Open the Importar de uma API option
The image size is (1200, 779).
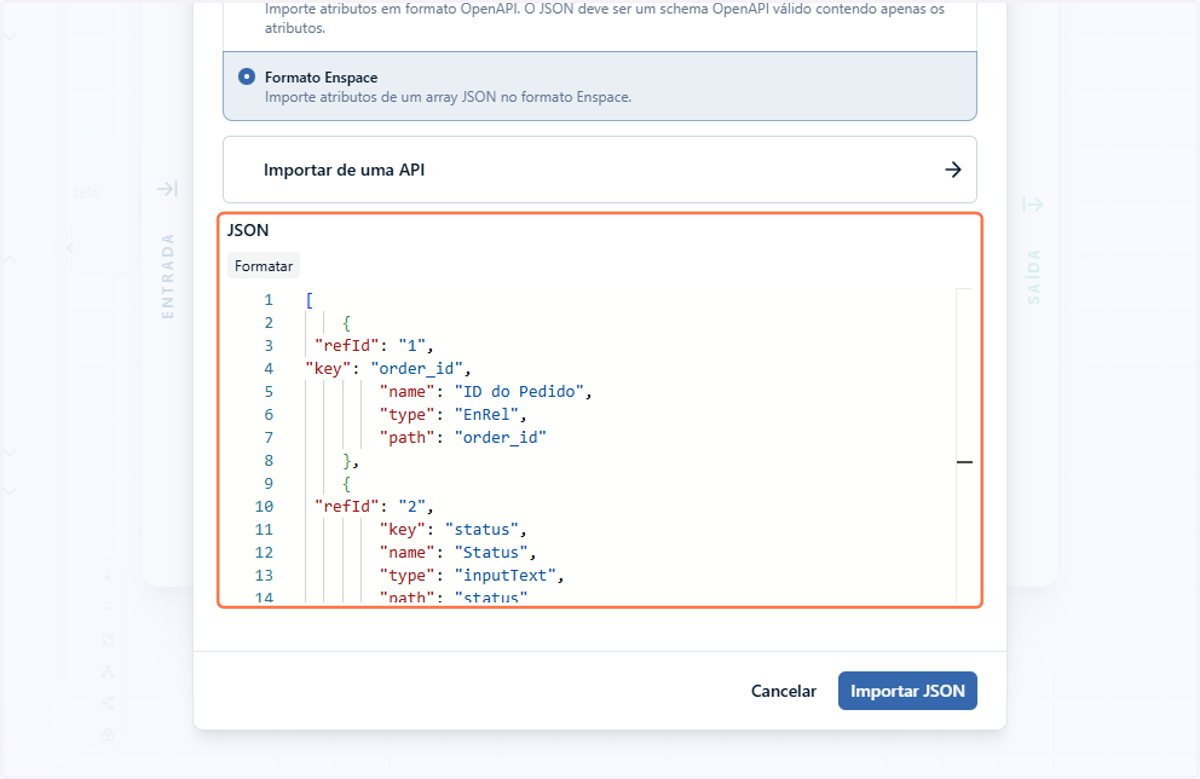[600, 170]
